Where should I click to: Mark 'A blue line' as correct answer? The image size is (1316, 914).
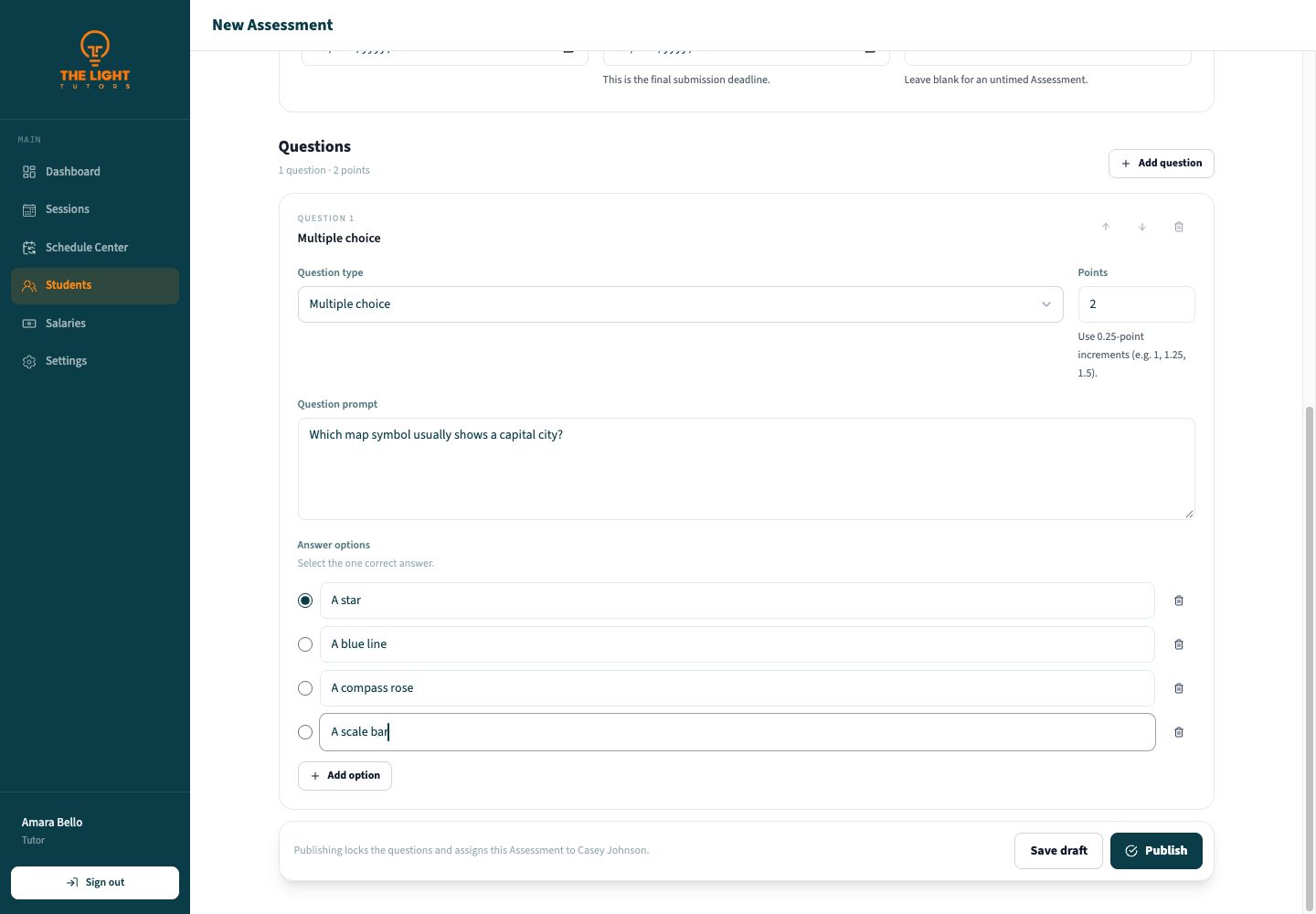[x=305, y=644]
